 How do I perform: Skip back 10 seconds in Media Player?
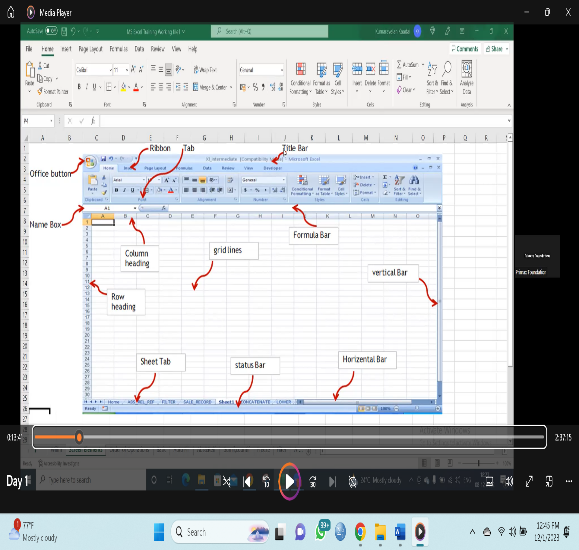click(x=266, y=481)
